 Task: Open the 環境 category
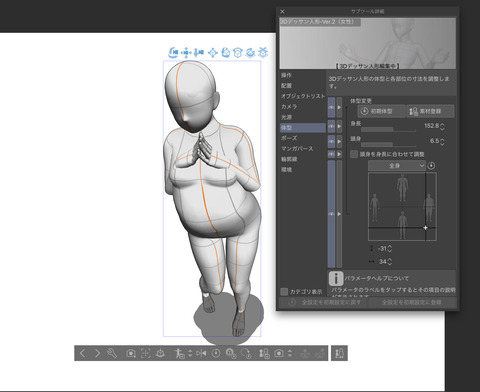286,170
